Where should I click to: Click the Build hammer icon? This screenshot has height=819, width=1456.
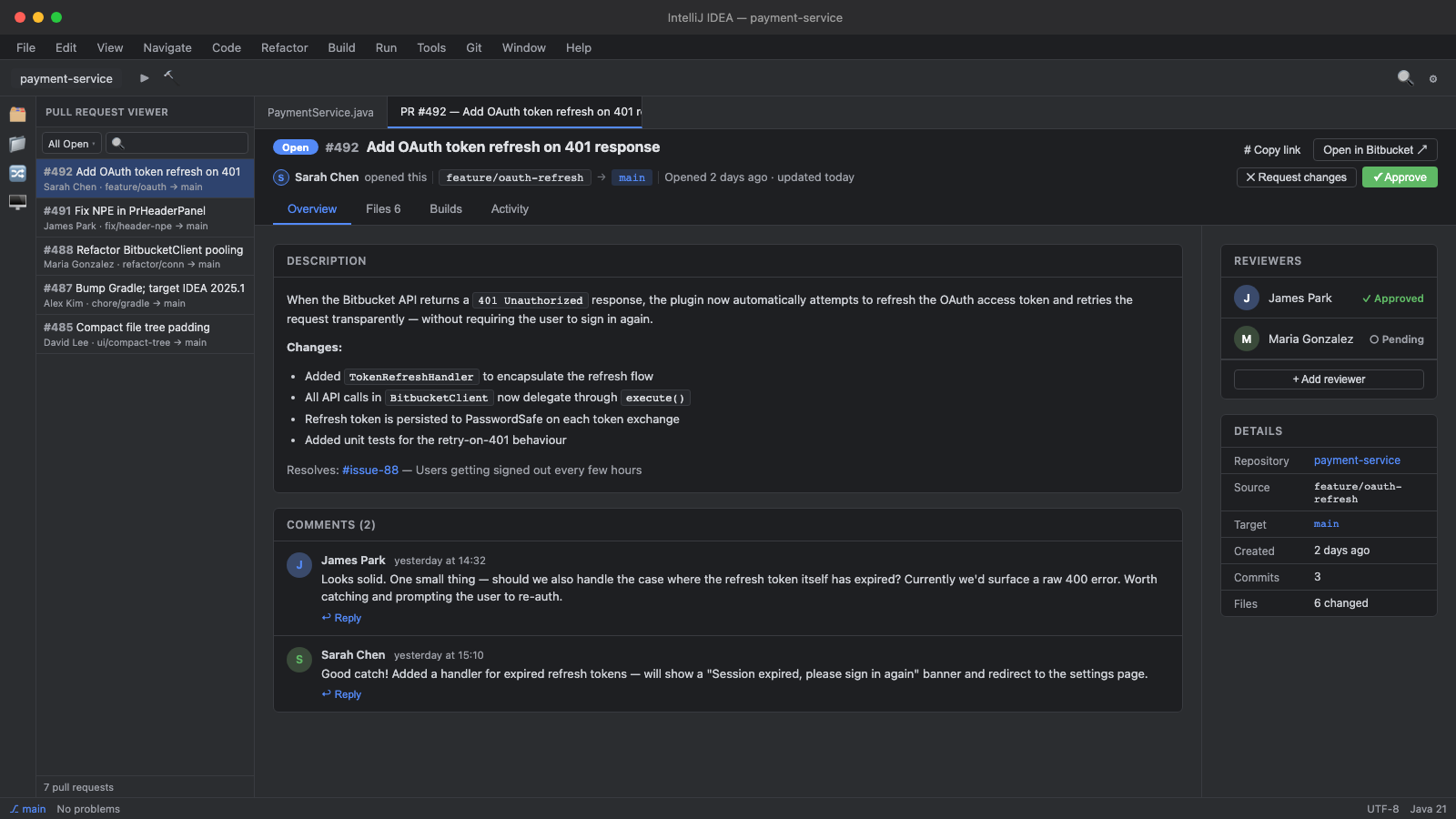pos(168,76)
